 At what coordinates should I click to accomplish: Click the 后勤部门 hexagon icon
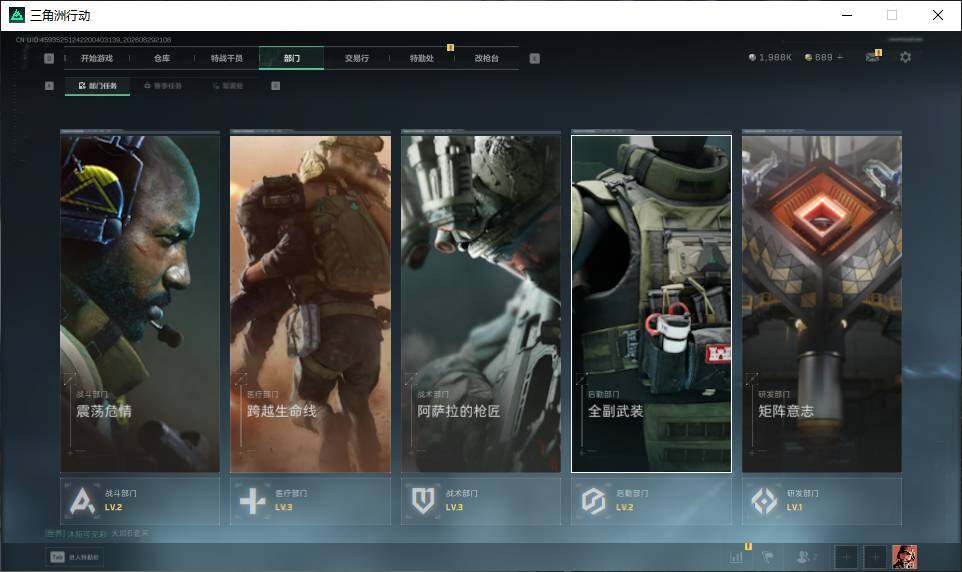coord(593,501)
